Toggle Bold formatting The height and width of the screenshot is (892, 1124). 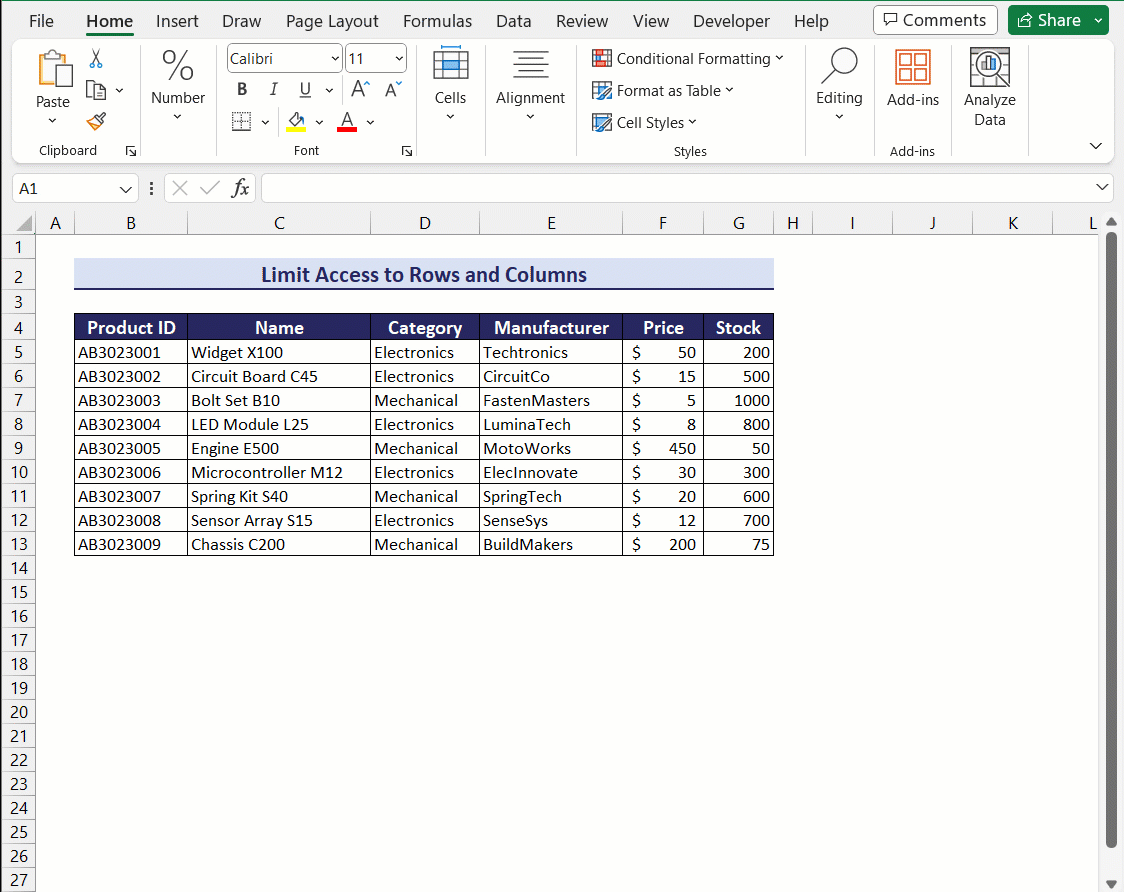pyautogui.click(x=242, y=90)
